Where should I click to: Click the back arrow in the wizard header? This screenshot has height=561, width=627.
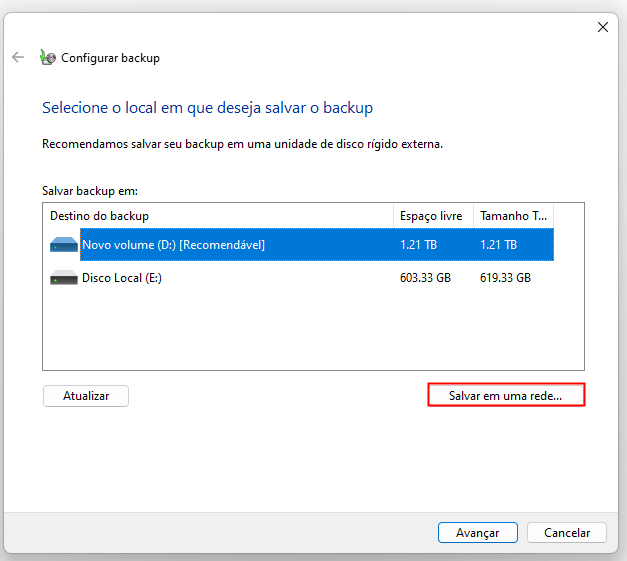click(18, 57)
